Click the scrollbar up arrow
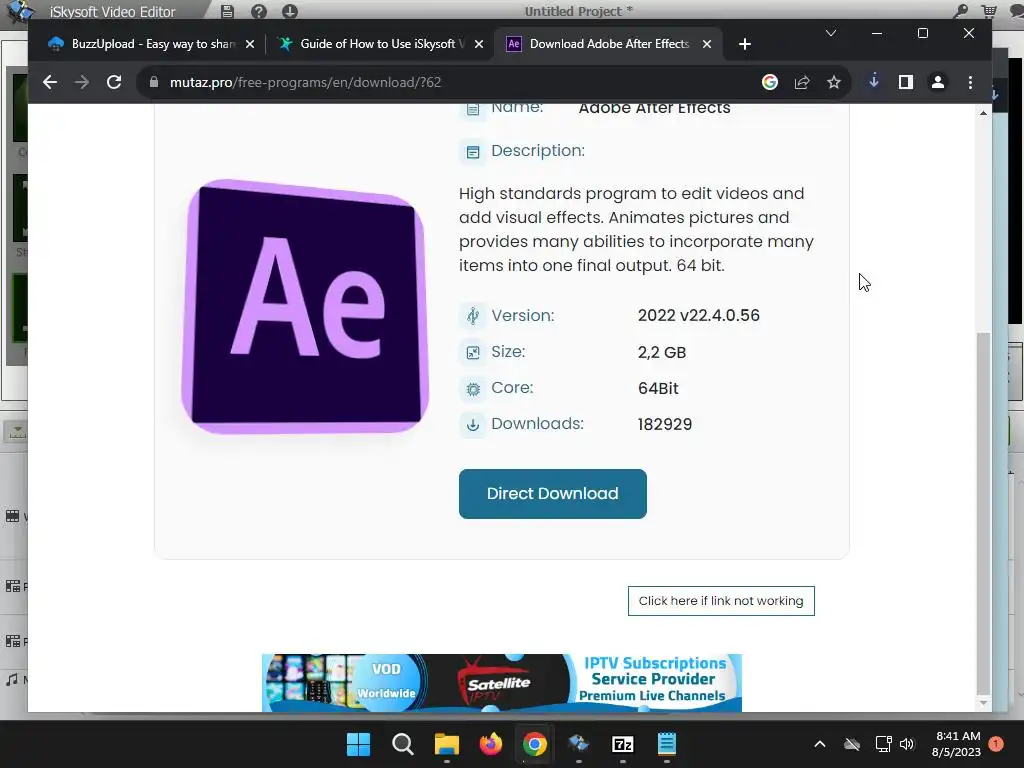Image resolution: width=1024 pixels, height=768 pixels. 983,113
